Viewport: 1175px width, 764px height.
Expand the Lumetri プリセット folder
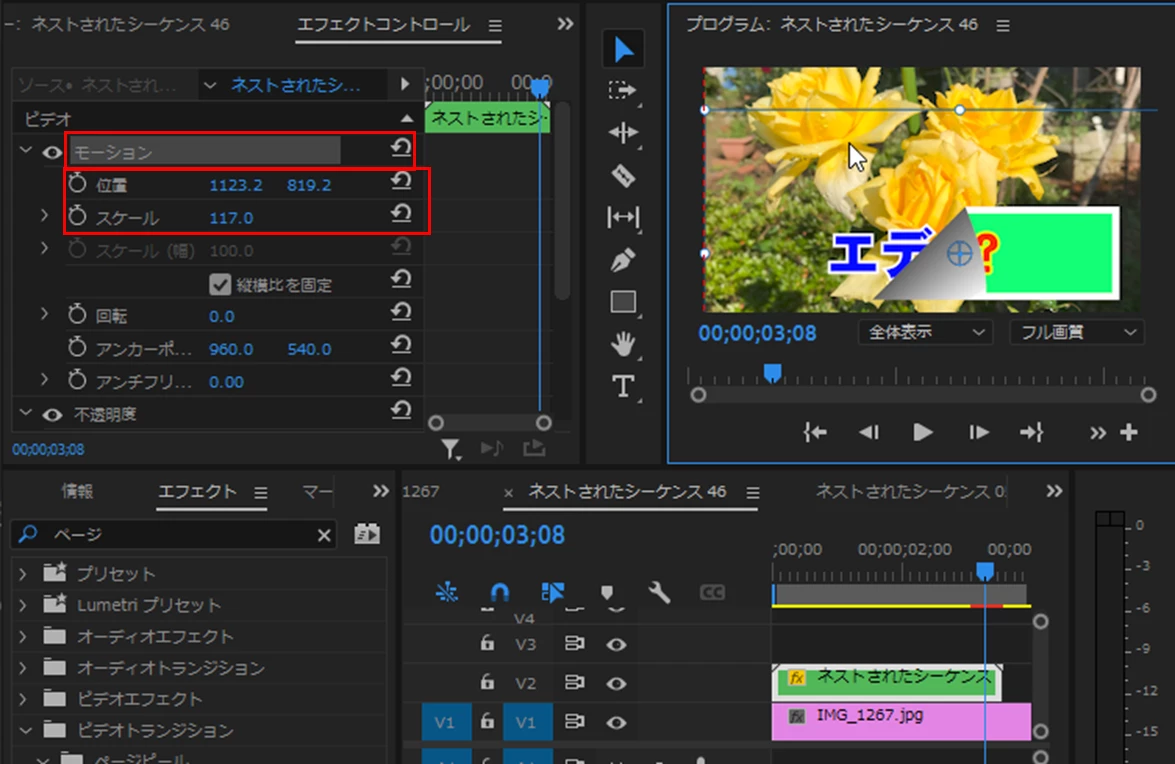(22, 605)
